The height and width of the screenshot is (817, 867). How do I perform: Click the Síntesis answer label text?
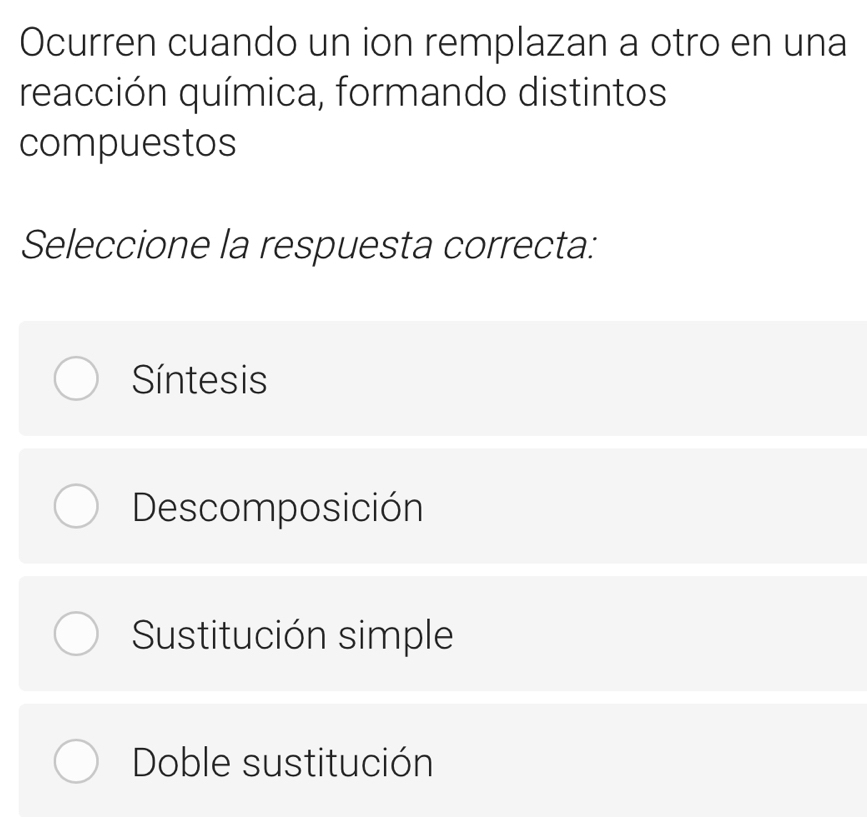tap(199, 380)
